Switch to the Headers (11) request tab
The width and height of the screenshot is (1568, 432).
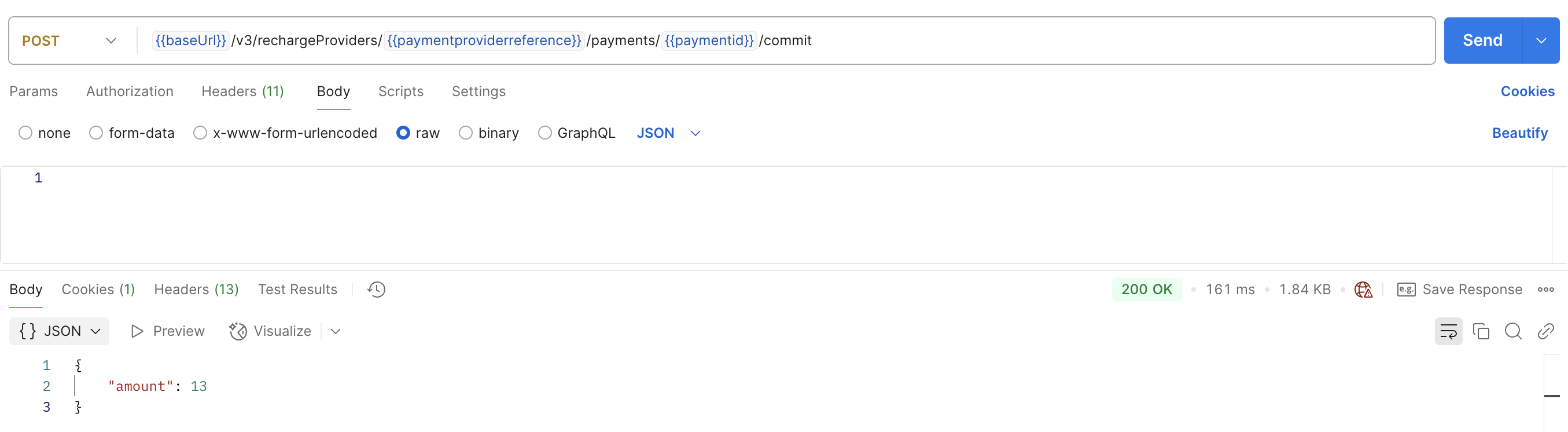coord(242,91)
